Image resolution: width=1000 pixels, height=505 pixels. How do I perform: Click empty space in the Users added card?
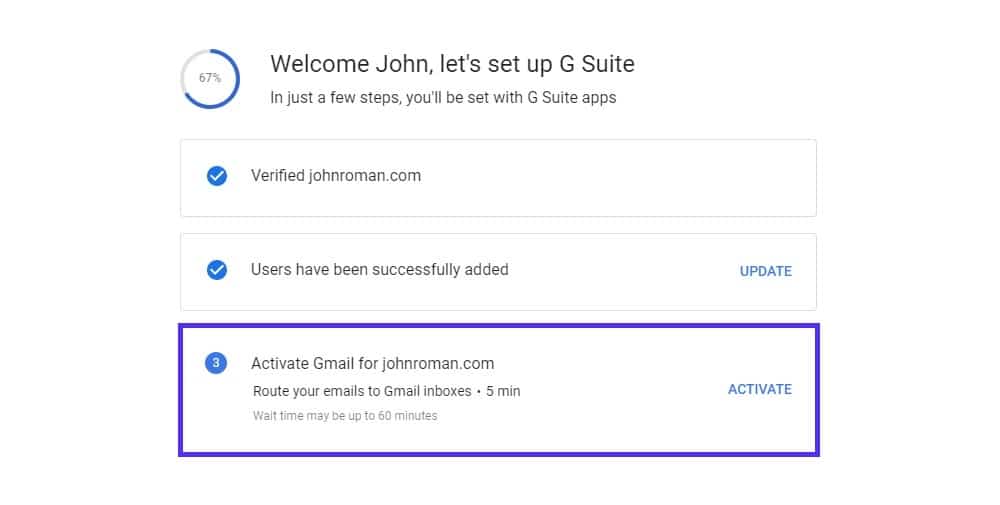click(620, 271)
